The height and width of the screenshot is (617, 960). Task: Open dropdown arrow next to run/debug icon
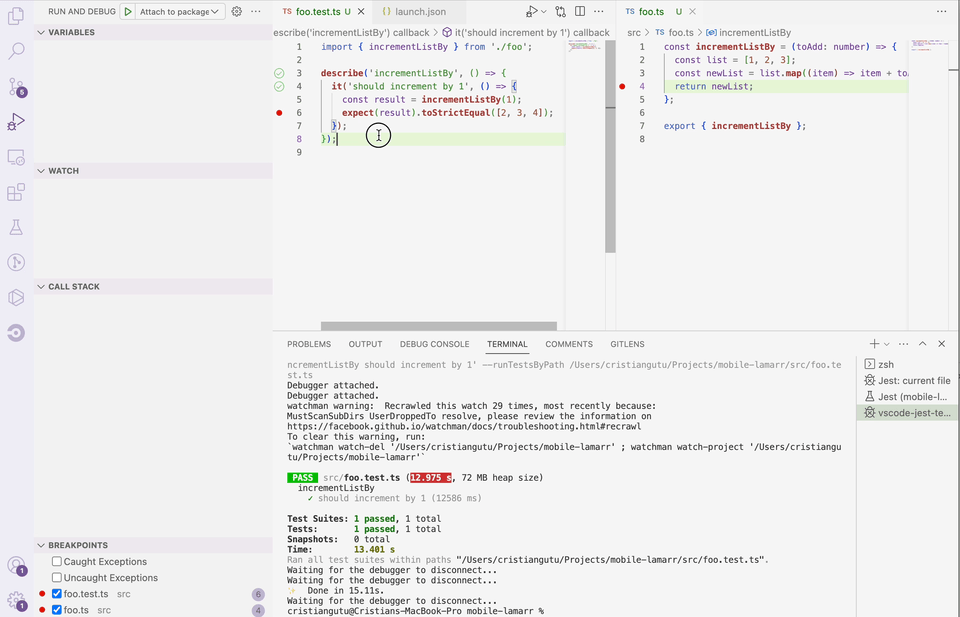pos(544,12)
